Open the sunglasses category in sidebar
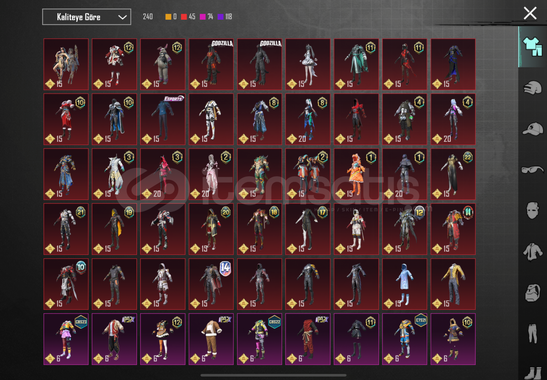This screenshot has height=380, width=547. tap(533, 169)
